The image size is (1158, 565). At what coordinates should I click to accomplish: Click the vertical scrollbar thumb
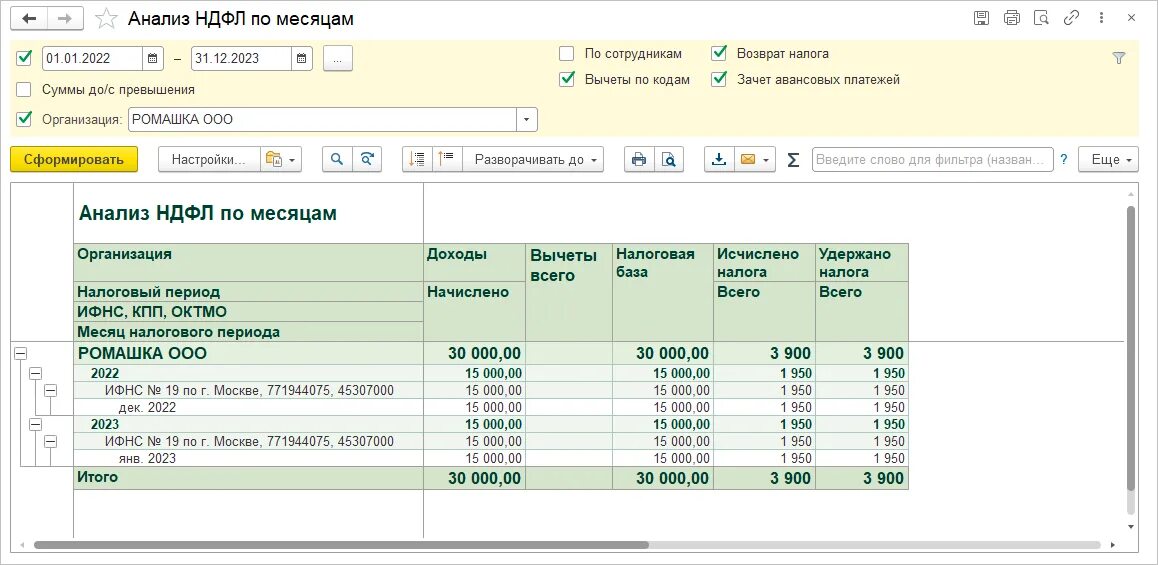coord(1131,347)
